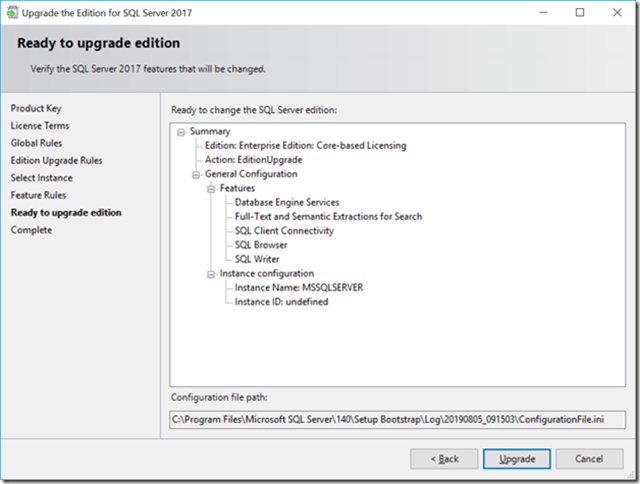Select the Instance configuration tree item

[267, 273]
